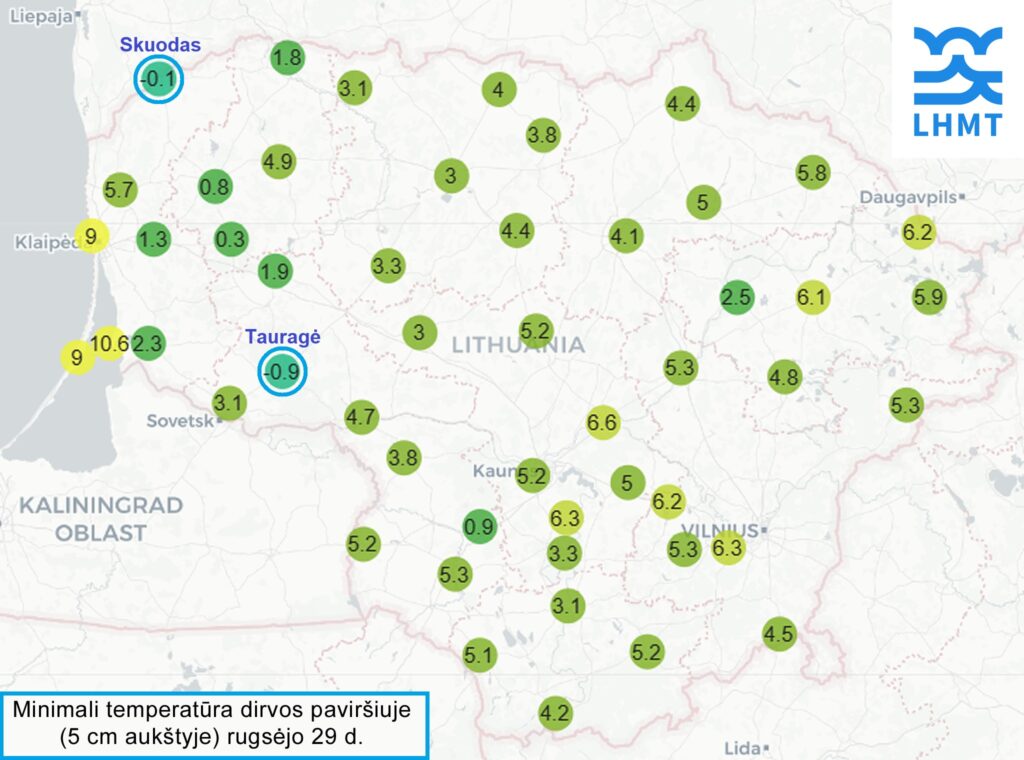Viewport: 1024px width, 760px height.
Task: Select the 4.5 temperature marker
Action: (779, 634)
